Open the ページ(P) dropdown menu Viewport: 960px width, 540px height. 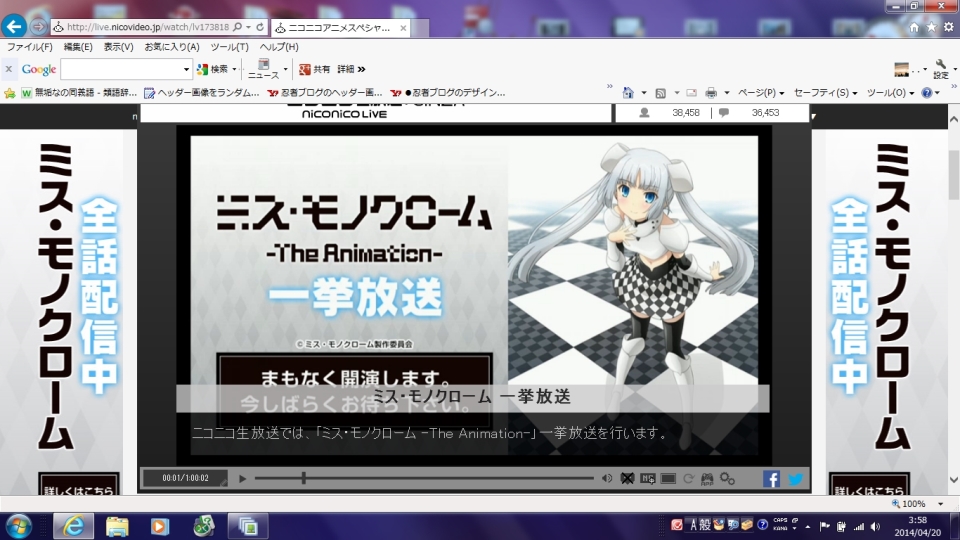pos(761,93)
